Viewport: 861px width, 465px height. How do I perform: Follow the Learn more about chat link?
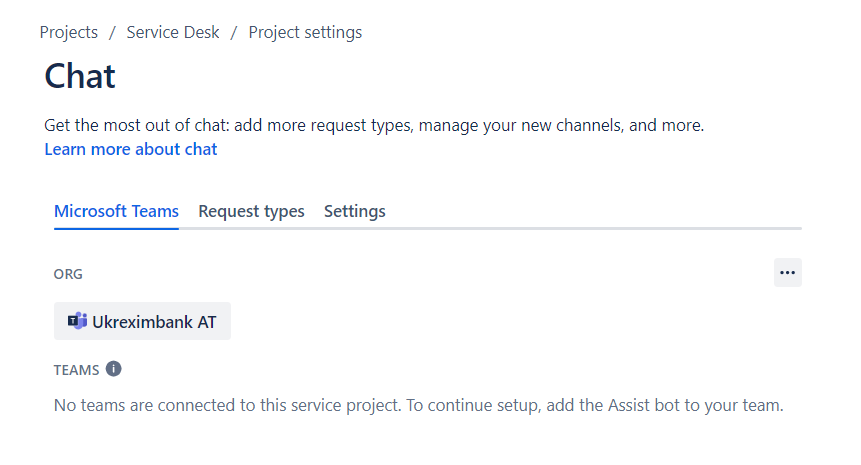[130, 149]
